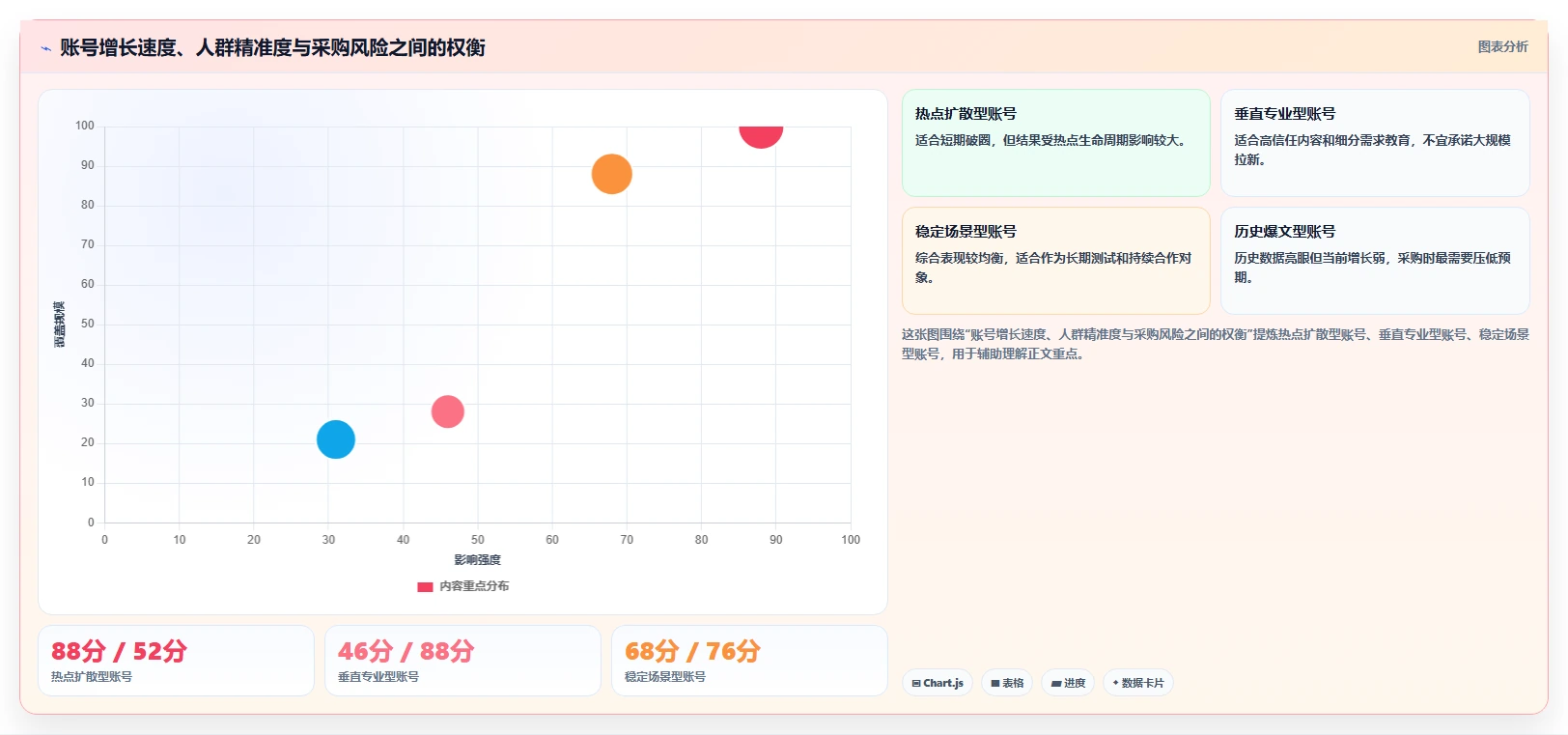Click the 垂直专业型账号 label under 46分 / 88分
Viewport: 1568px width, 735px height.
tap(378, 677)
